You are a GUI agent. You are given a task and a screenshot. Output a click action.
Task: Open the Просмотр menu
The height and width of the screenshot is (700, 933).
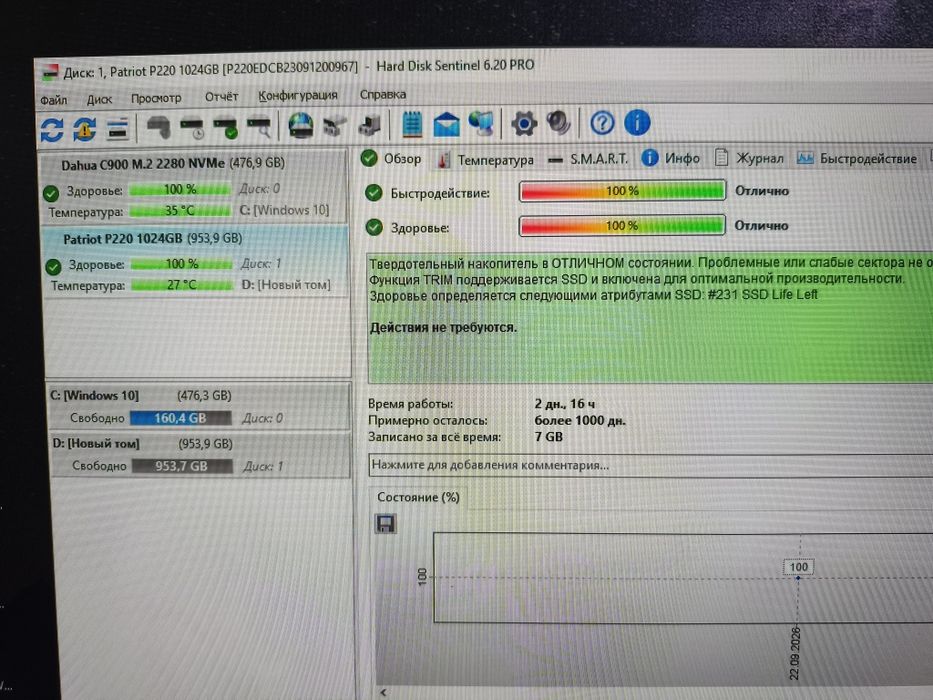pos(156,98)
